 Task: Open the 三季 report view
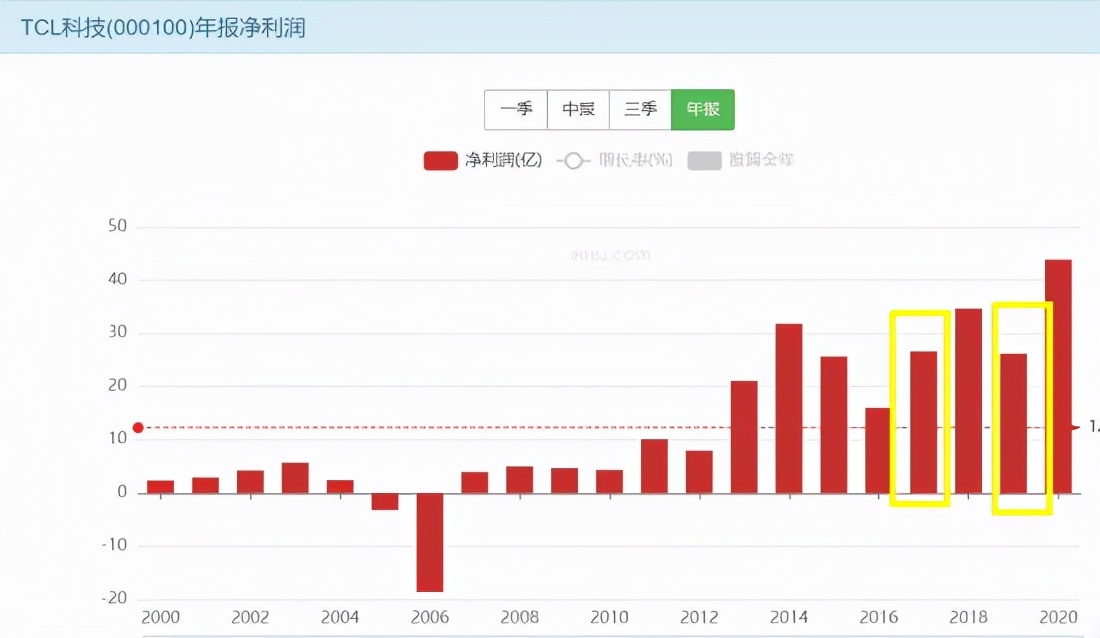640,110
